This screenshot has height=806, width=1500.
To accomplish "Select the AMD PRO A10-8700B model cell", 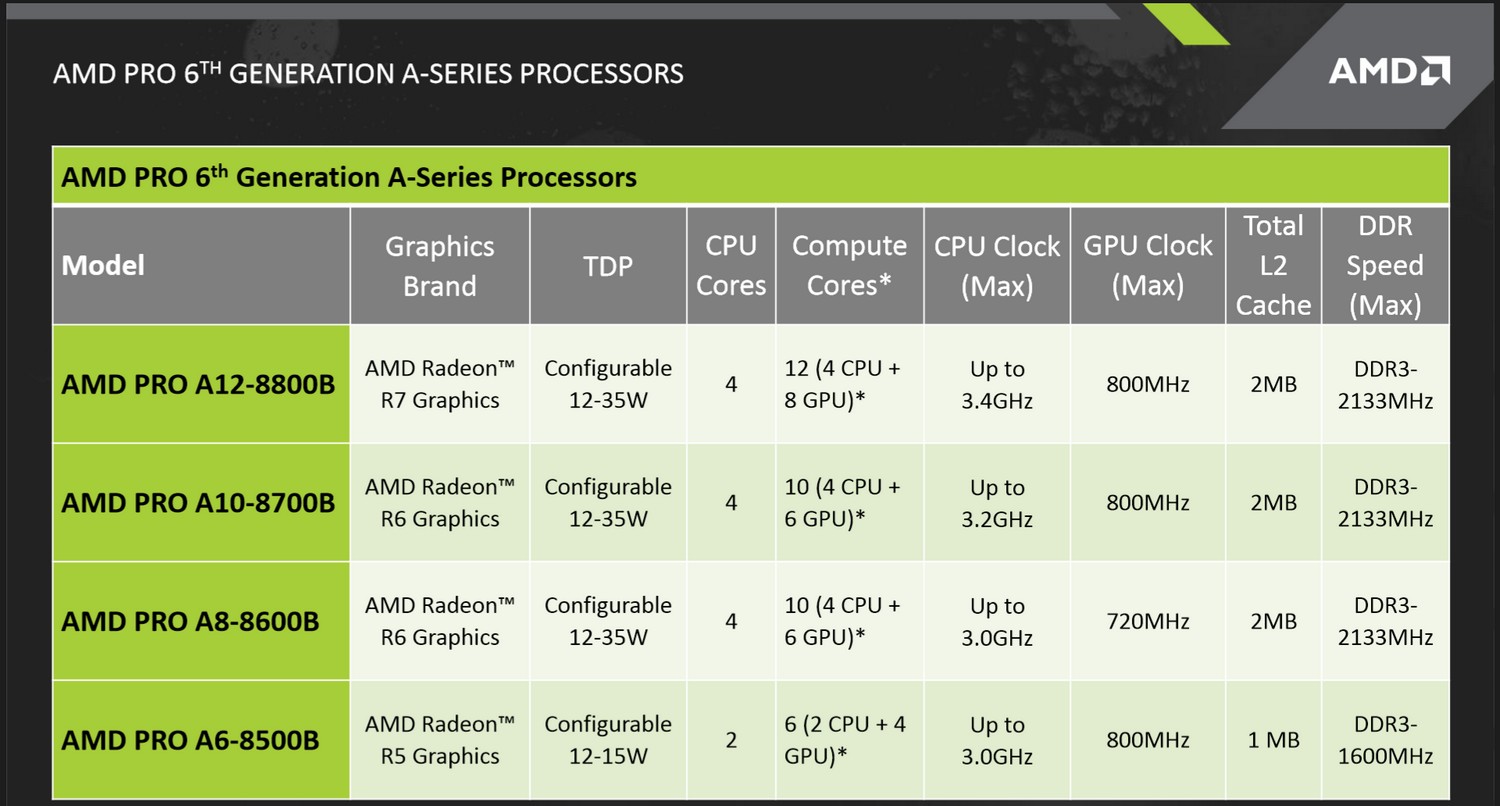I will point(201,503).
